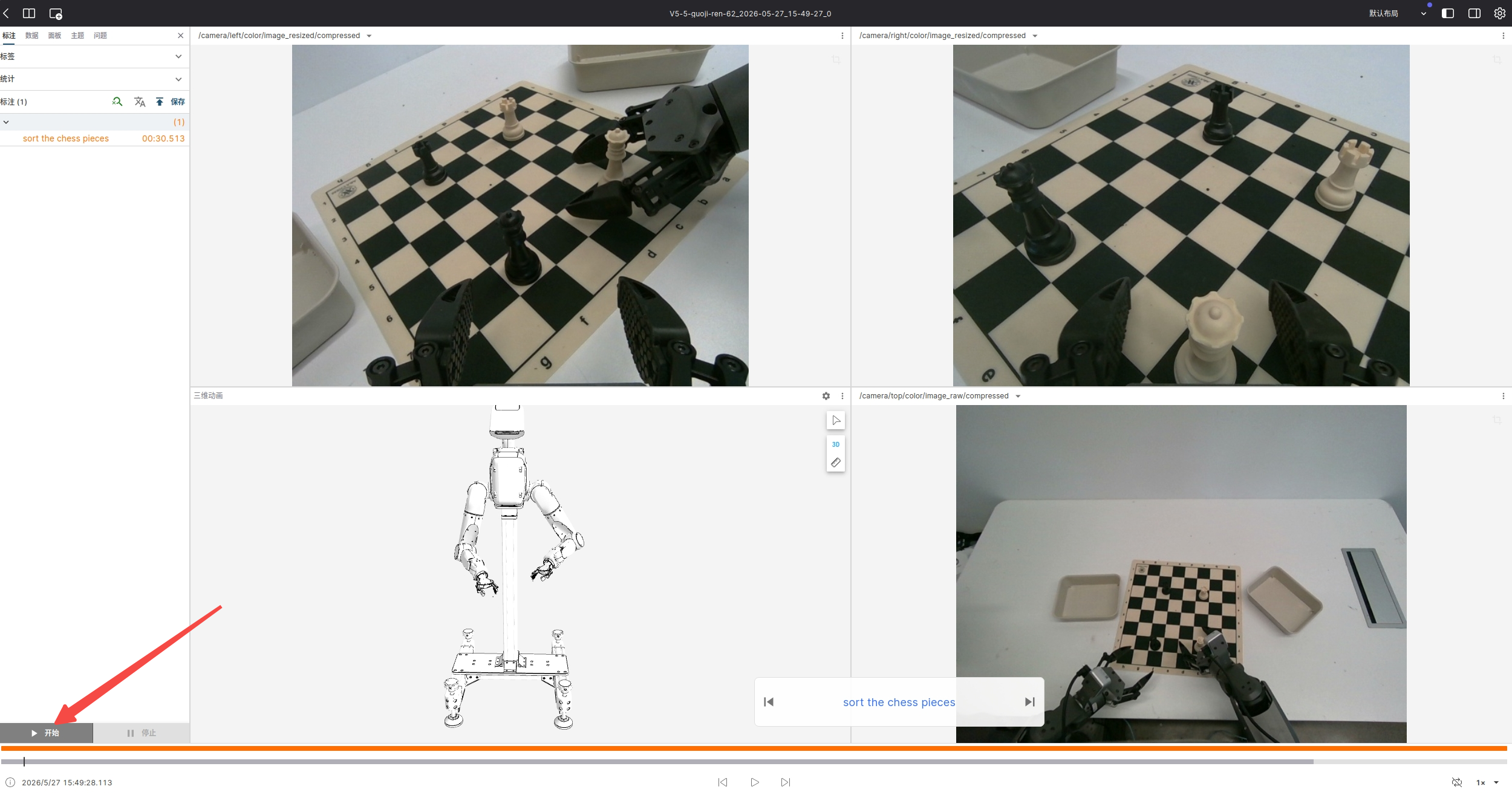Open the app settings gear icon
This screenshot has width=1512, height=798.
(1500, 13)
